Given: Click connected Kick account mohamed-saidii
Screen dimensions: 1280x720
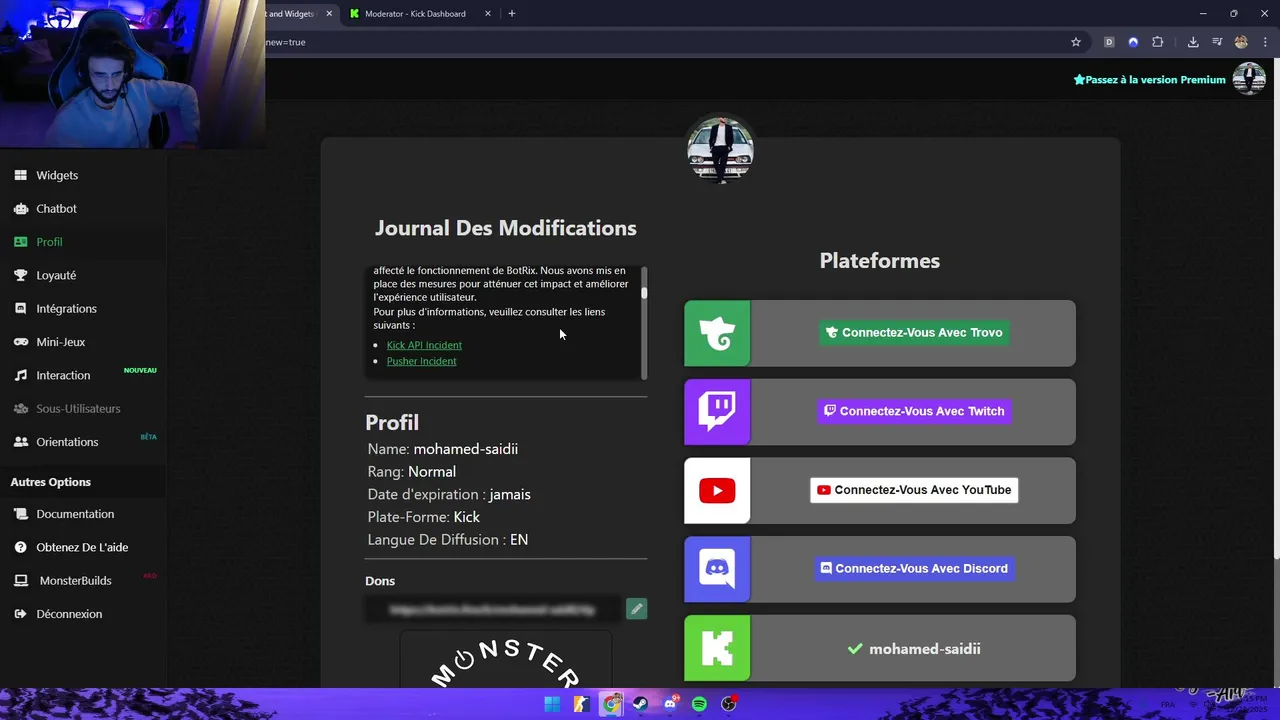Looking at the screenshot, I should pyautogui.click(x=914, y=649).
